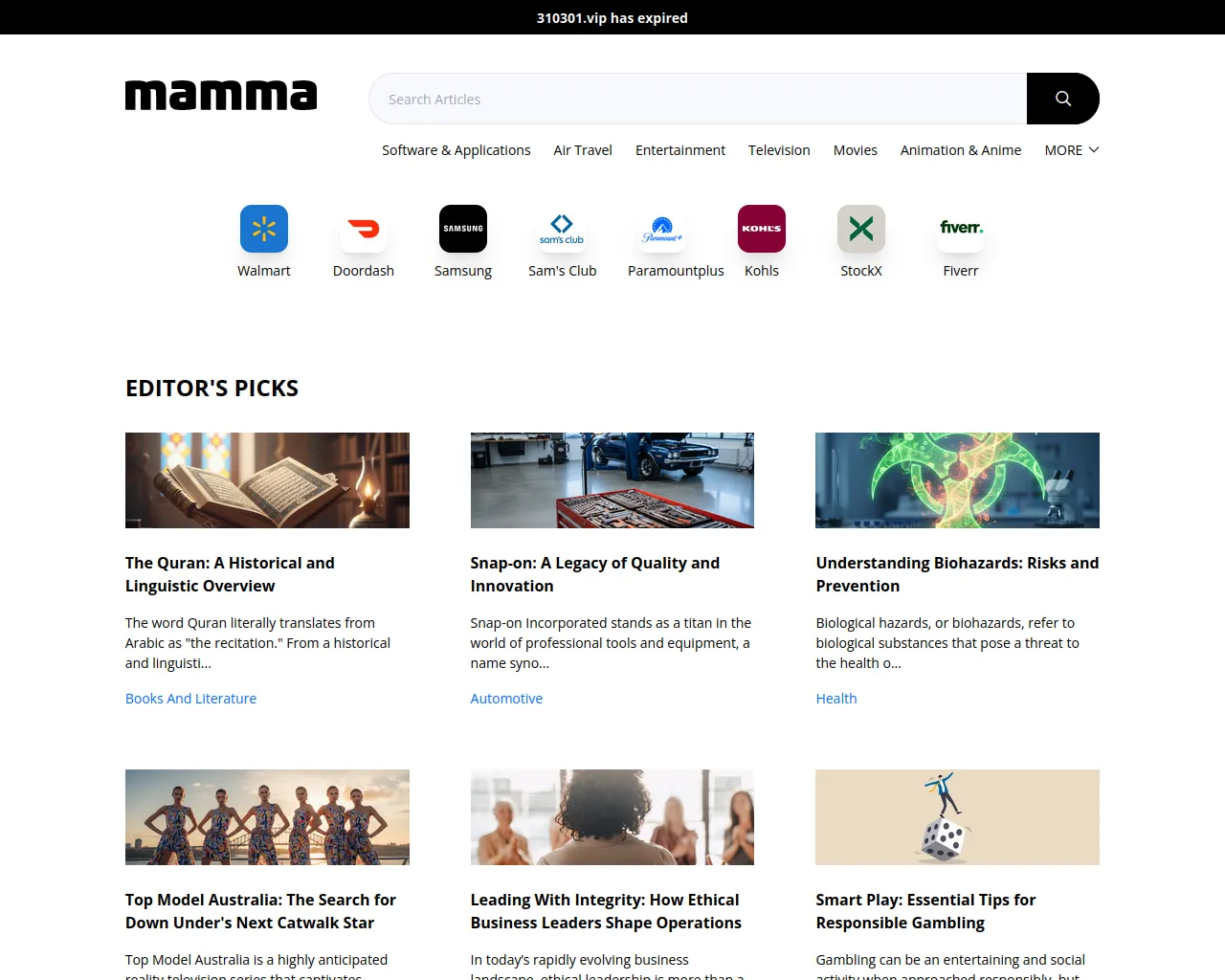Open the Software & Applications menu item
Image resolution: width=1225 pixels, height=980 pixels.
(456, 150)
